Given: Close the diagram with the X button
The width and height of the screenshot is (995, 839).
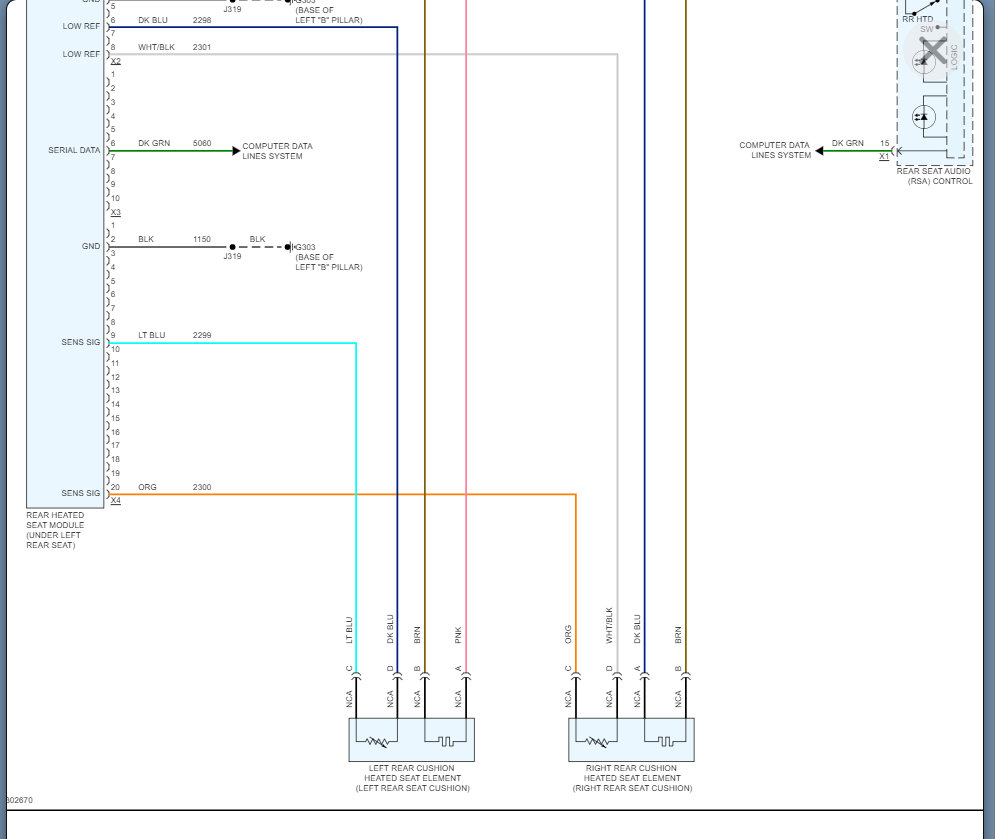Looking at the screenshot, I should [933, 51].
